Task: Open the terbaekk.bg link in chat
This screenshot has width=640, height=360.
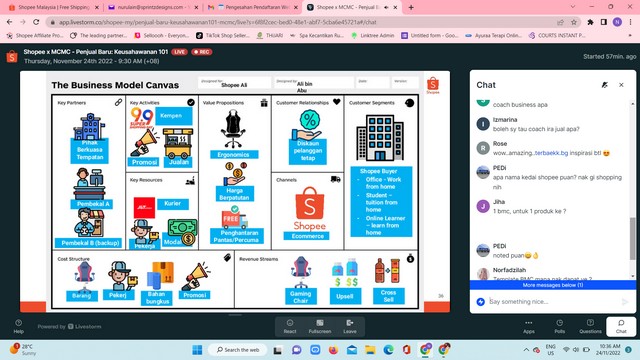Action: point(551,153)
